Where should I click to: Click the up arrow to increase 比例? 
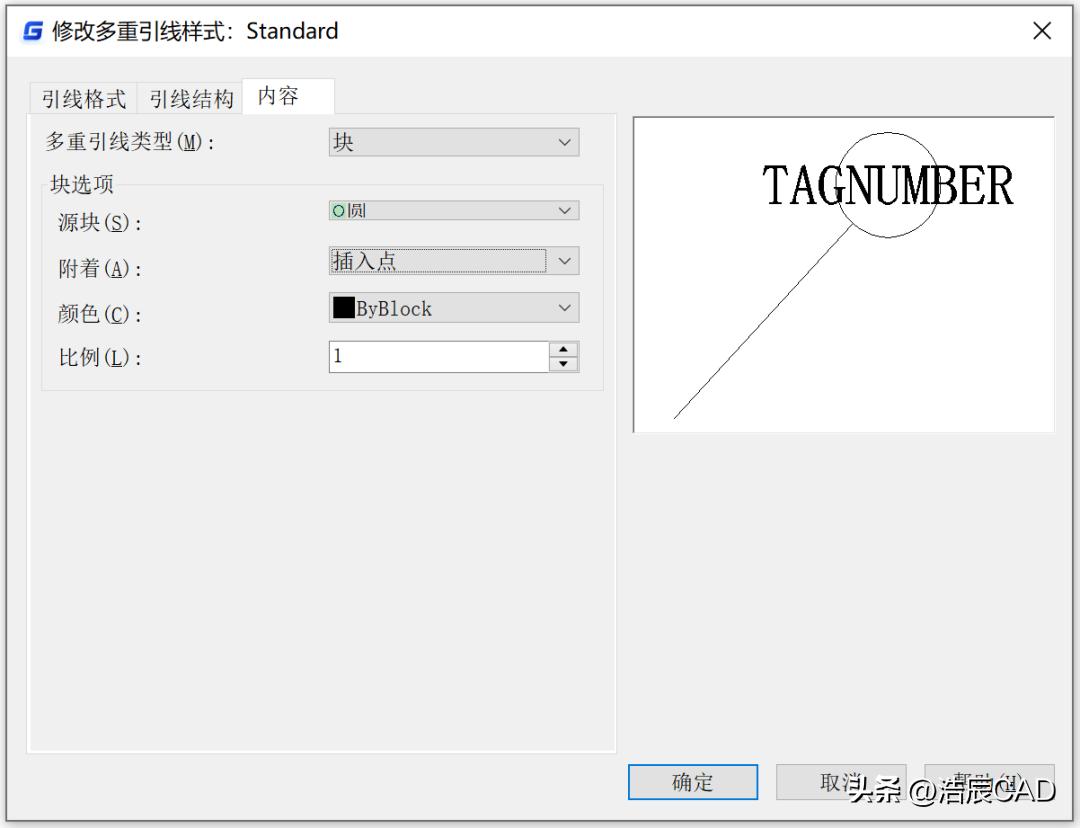[x=565, y=350]
